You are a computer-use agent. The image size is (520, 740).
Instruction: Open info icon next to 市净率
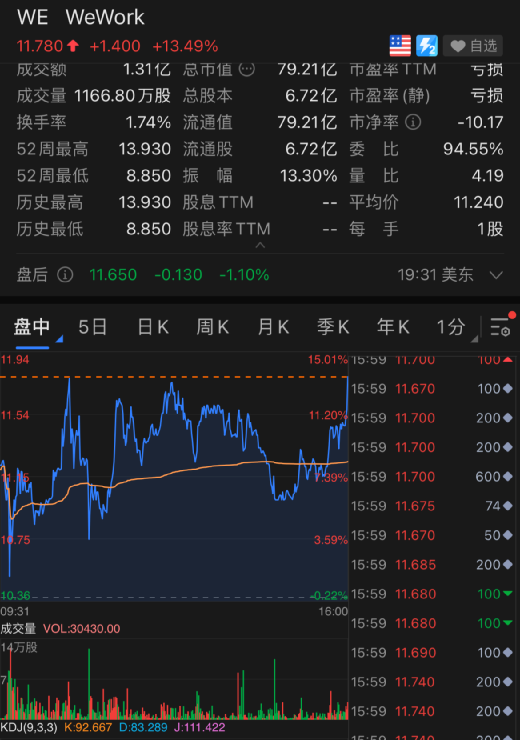click(413, 122)
